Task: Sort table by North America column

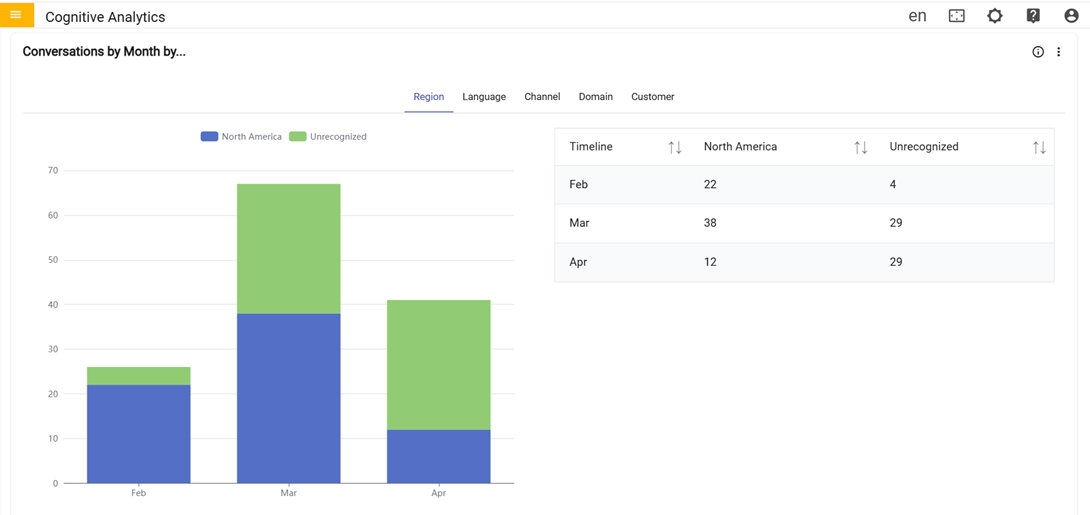Action: click(860, 147)
